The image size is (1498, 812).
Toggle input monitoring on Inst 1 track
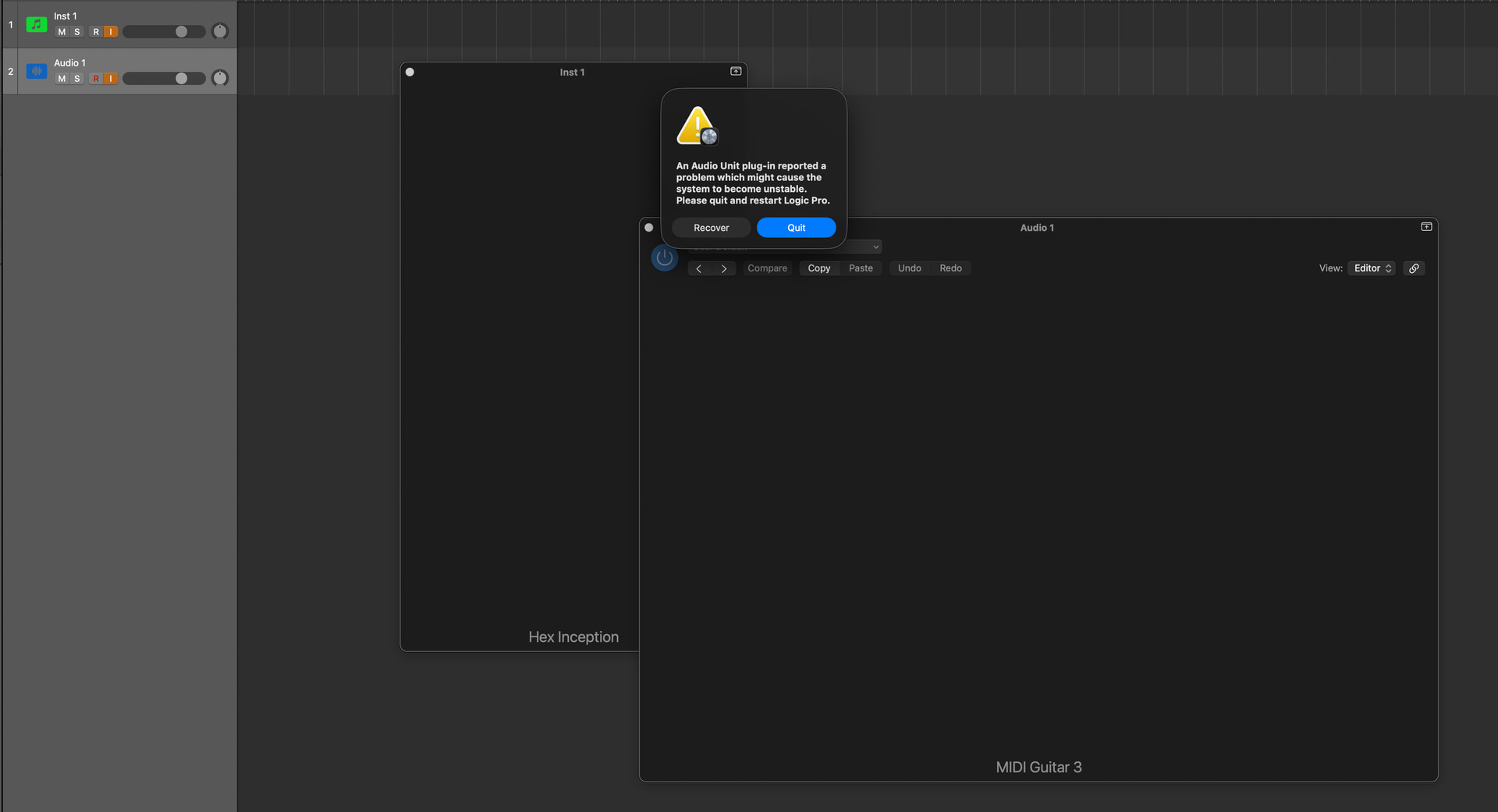[x=111, y=32]
